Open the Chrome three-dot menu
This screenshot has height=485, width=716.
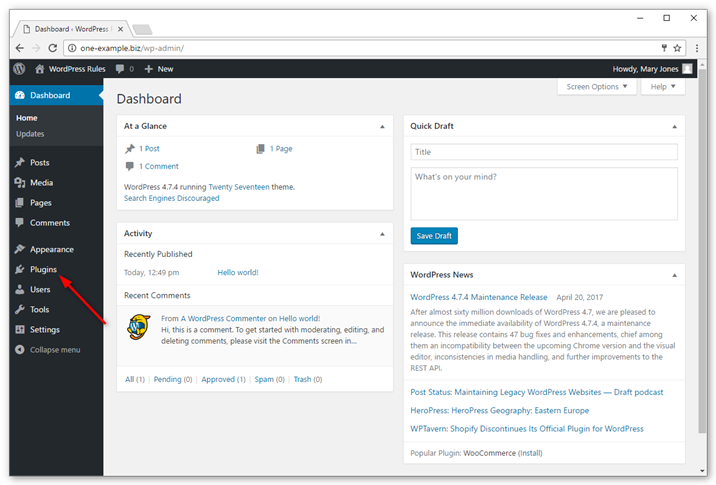click(x=697, y=48)
